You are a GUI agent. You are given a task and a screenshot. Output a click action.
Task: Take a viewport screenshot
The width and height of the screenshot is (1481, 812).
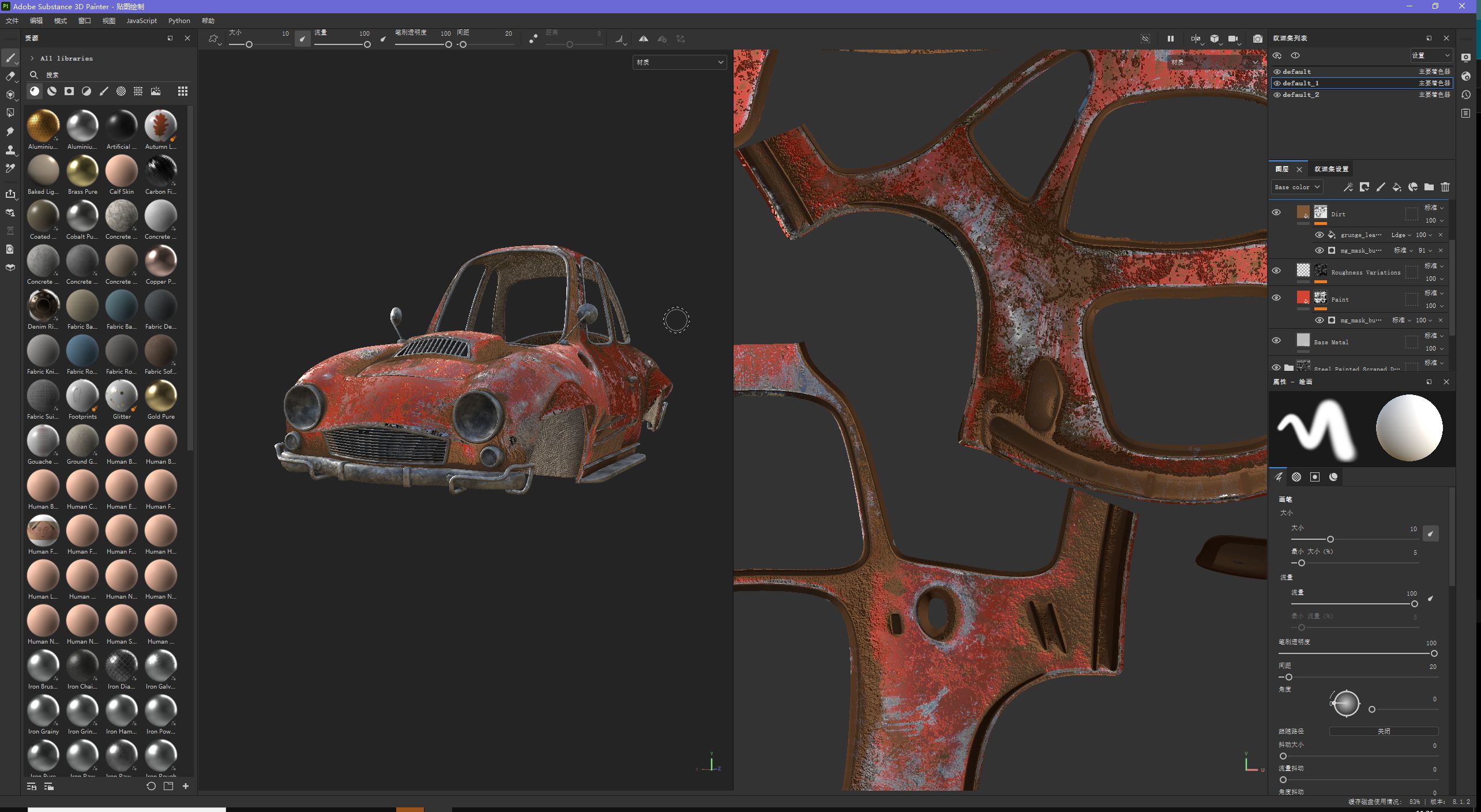click(x=1257, y=39)
